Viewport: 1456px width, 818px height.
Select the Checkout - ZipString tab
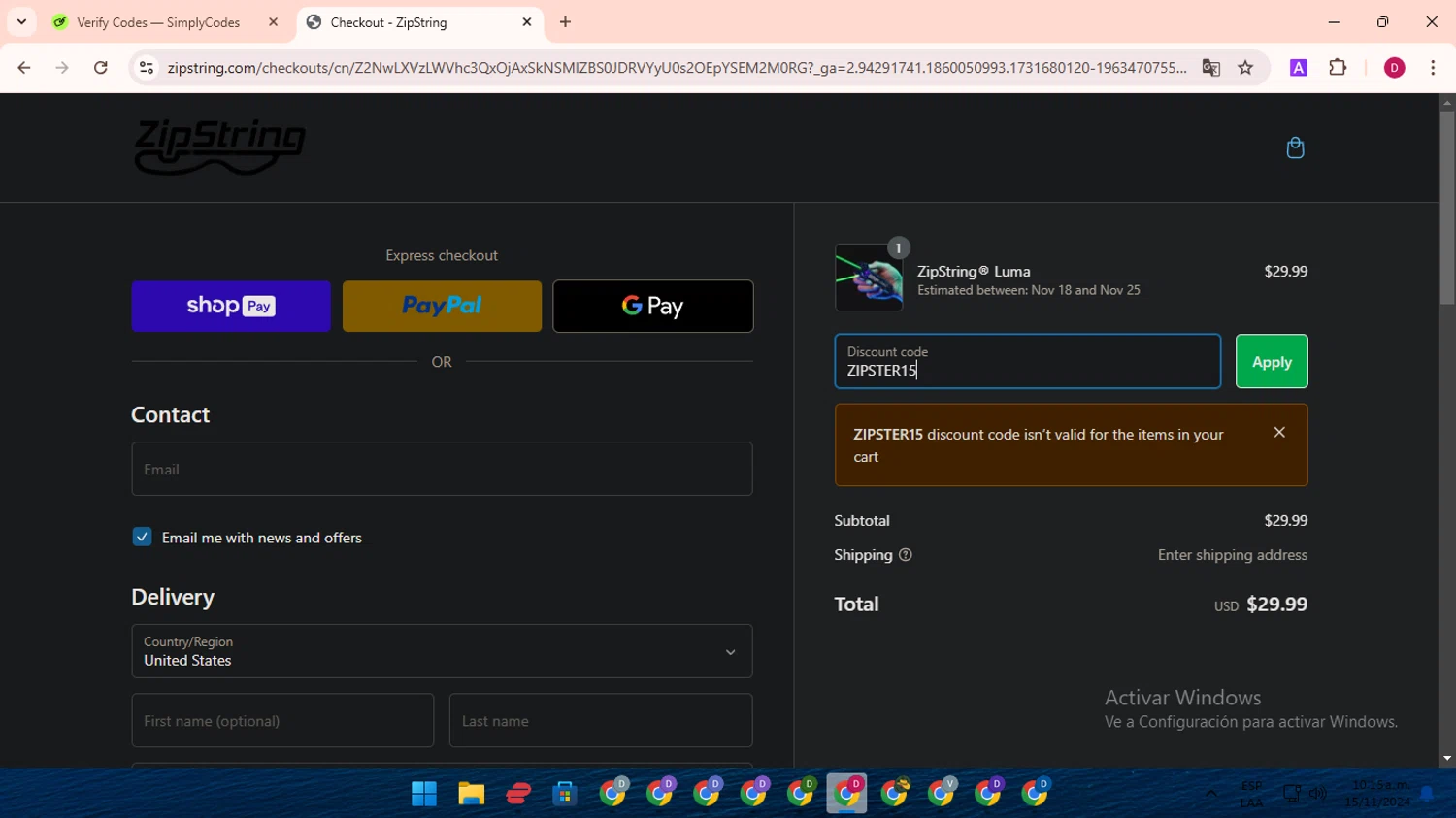point(420,22)
